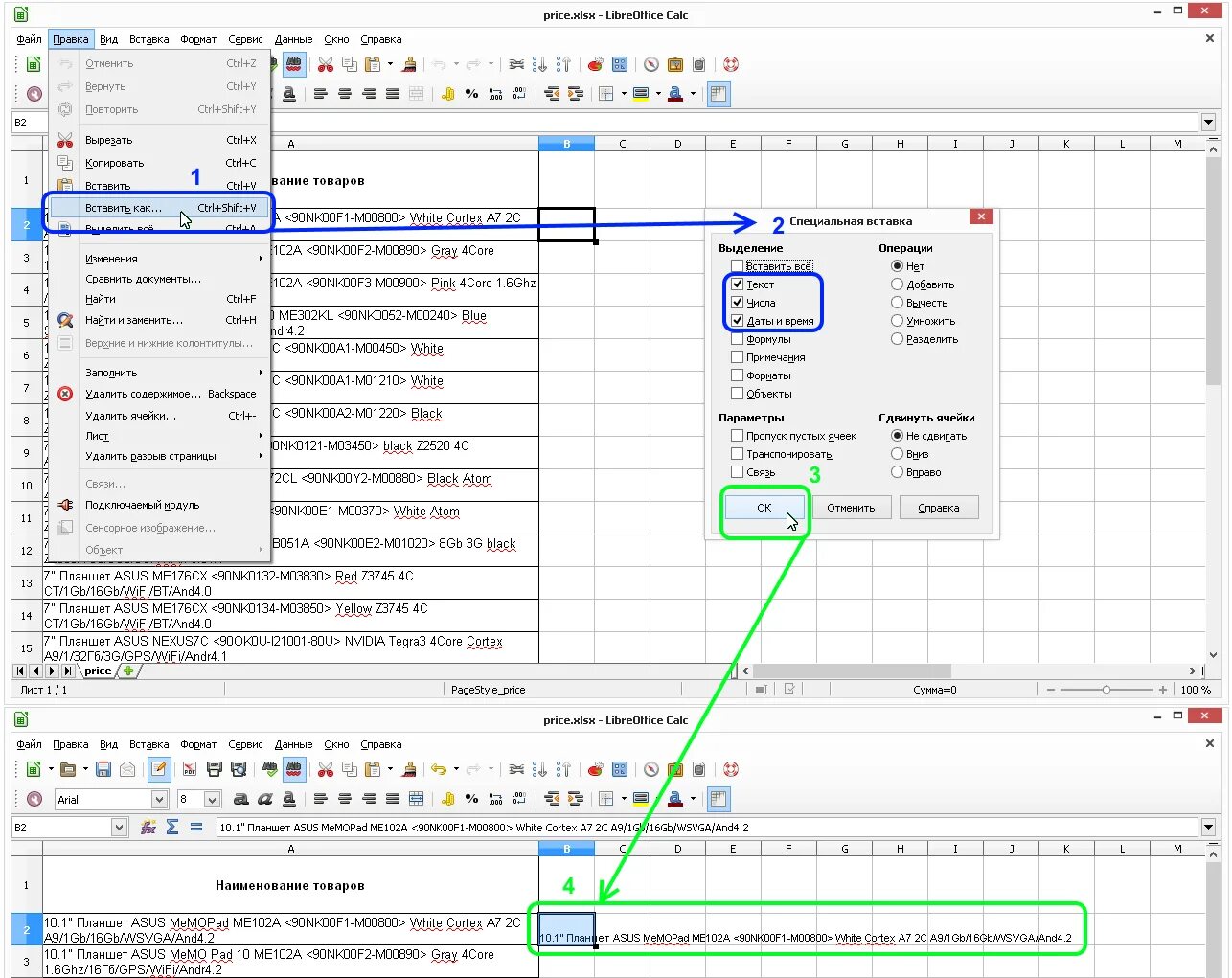Screen dimensions: 1232x978
Task: Check 'Транспонировать' option
Action: pyautogui.click(x=737, y=454)
